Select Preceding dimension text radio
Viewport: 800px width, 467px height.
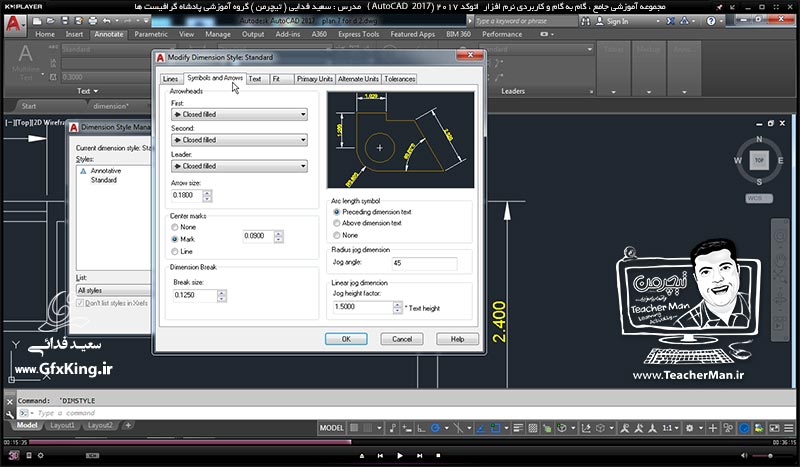click(x=336, y=212)
